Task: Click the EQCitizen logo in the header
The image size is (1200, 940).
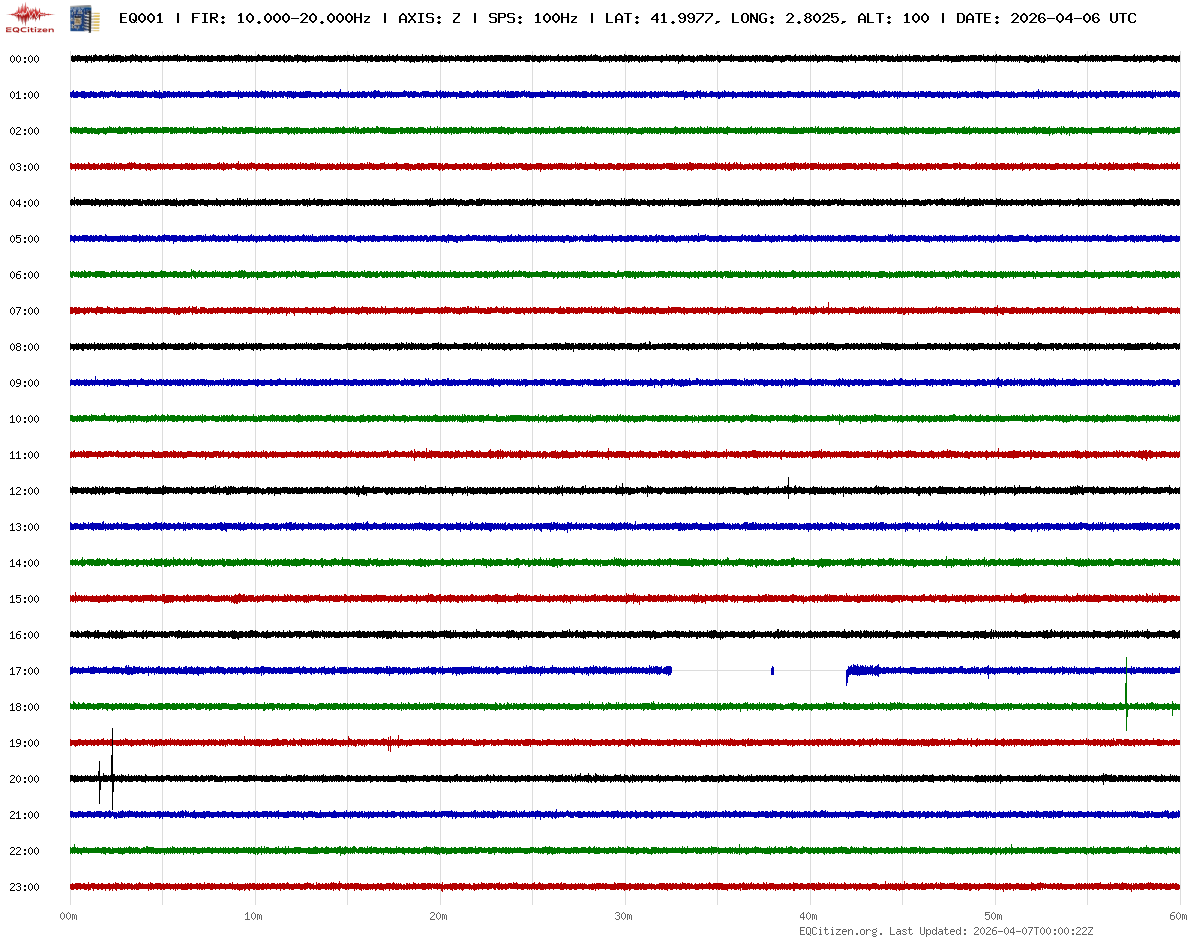Action: tap(30, 18)
